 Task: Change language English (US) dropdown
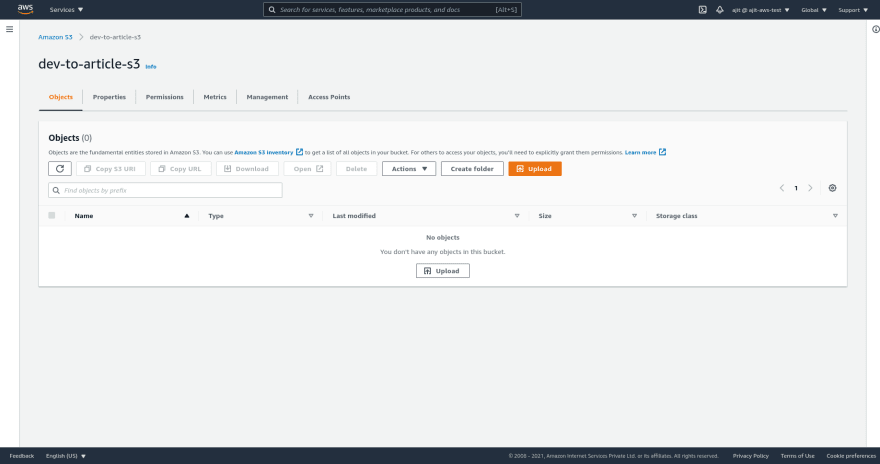point(66,456)
